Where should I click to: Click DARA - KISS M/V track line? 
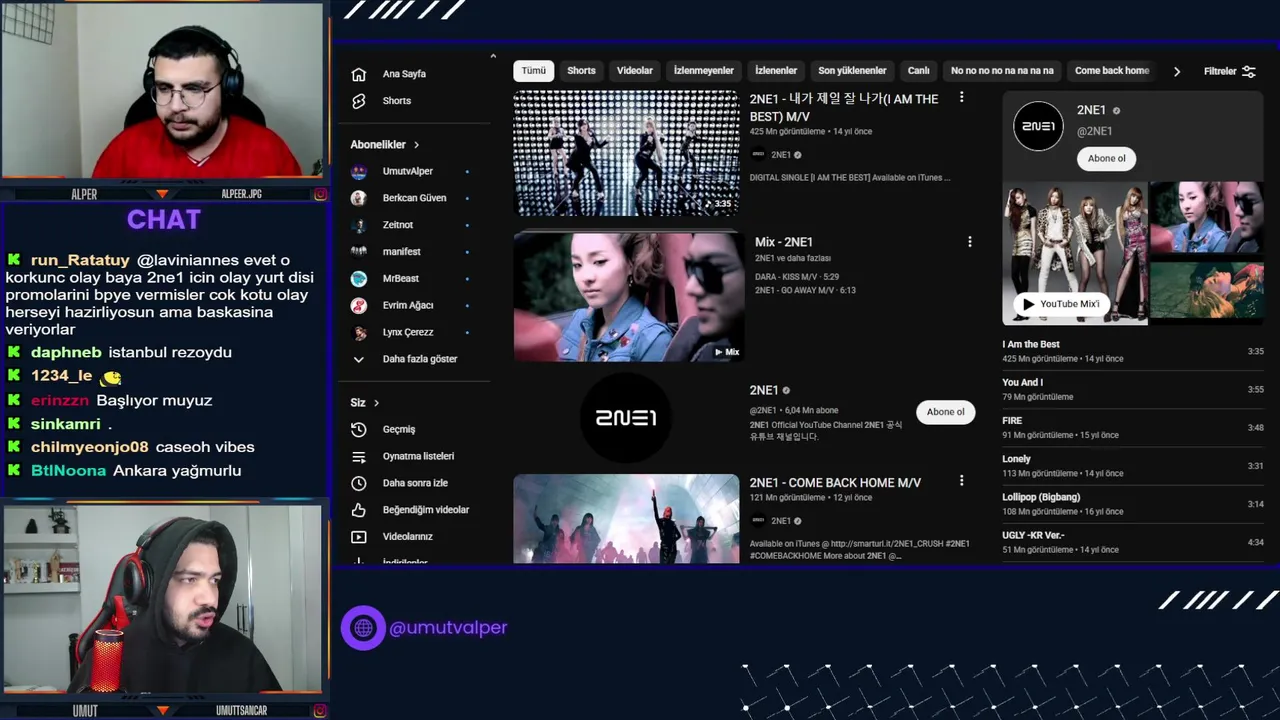tap(797, 277)
